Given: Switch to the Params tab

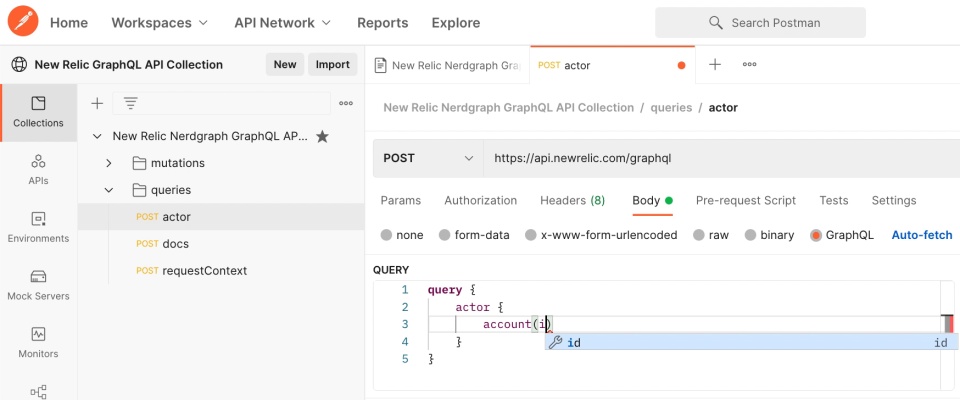Looking at the screenshot, I should pyautogui.click(x=401, y=200).
